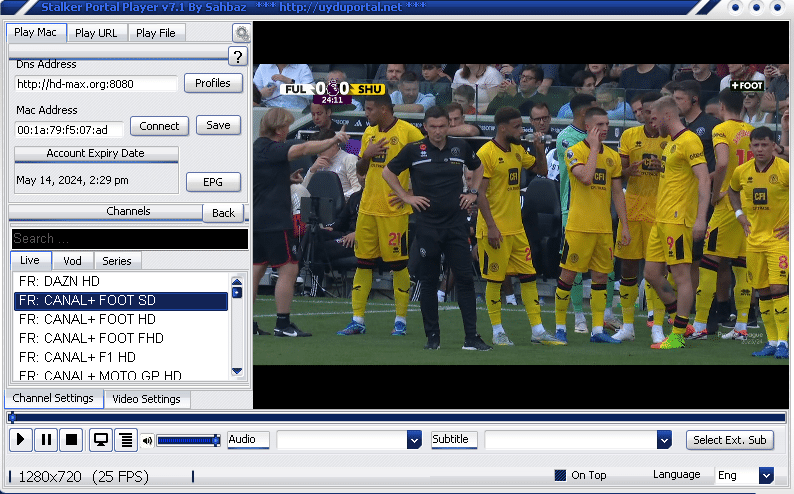Open the settings gear icon
Image resolution: width=794 pixels, height=494 pixels.
click(x=242, y=33)
